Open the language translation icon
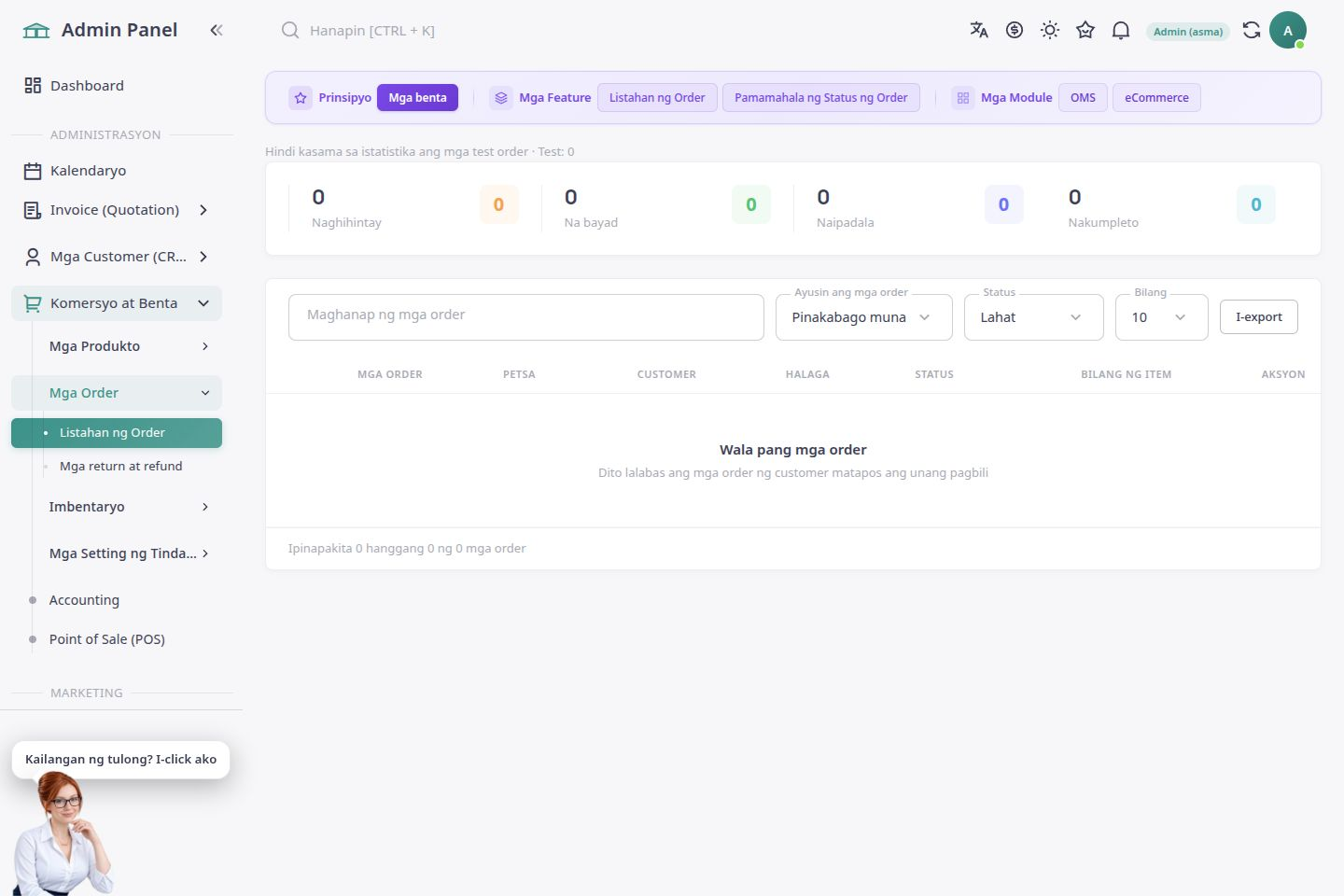This screenshot has height=896, width=1344. 979,30
